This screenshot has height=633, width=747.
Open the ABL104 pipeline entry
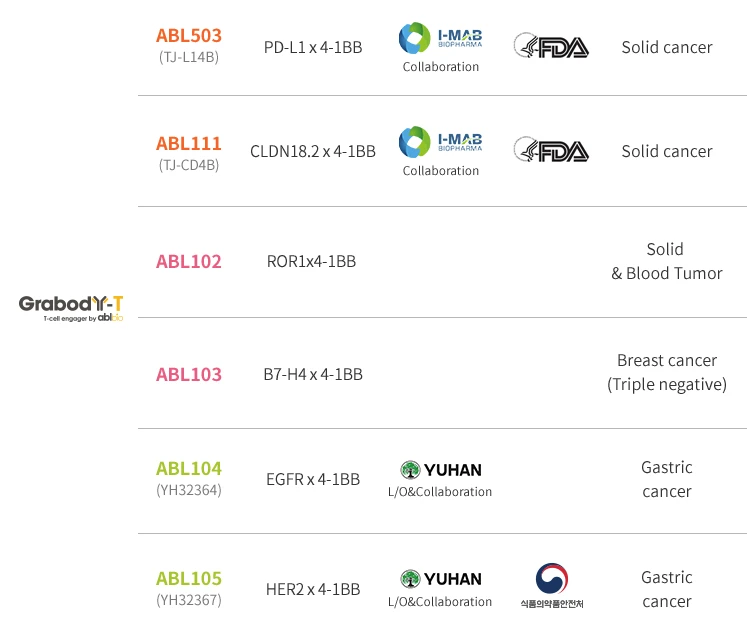pos(189,469)
